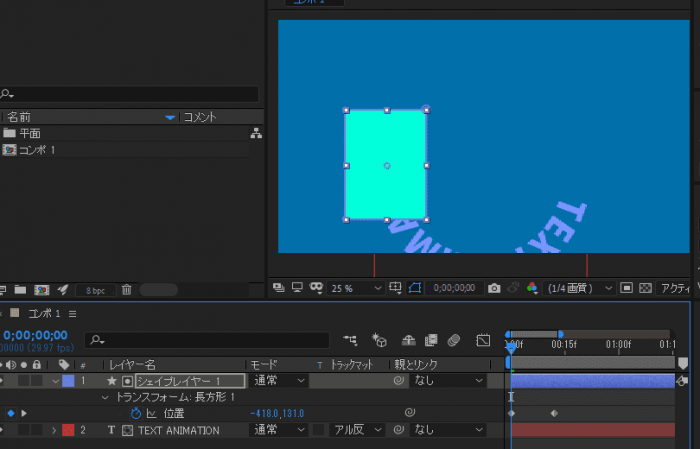Image resolution: width=700 pixels, height=449 pixels.
Task: Open the アル反 track matte dropdown
Action: (x=357, y=430)
